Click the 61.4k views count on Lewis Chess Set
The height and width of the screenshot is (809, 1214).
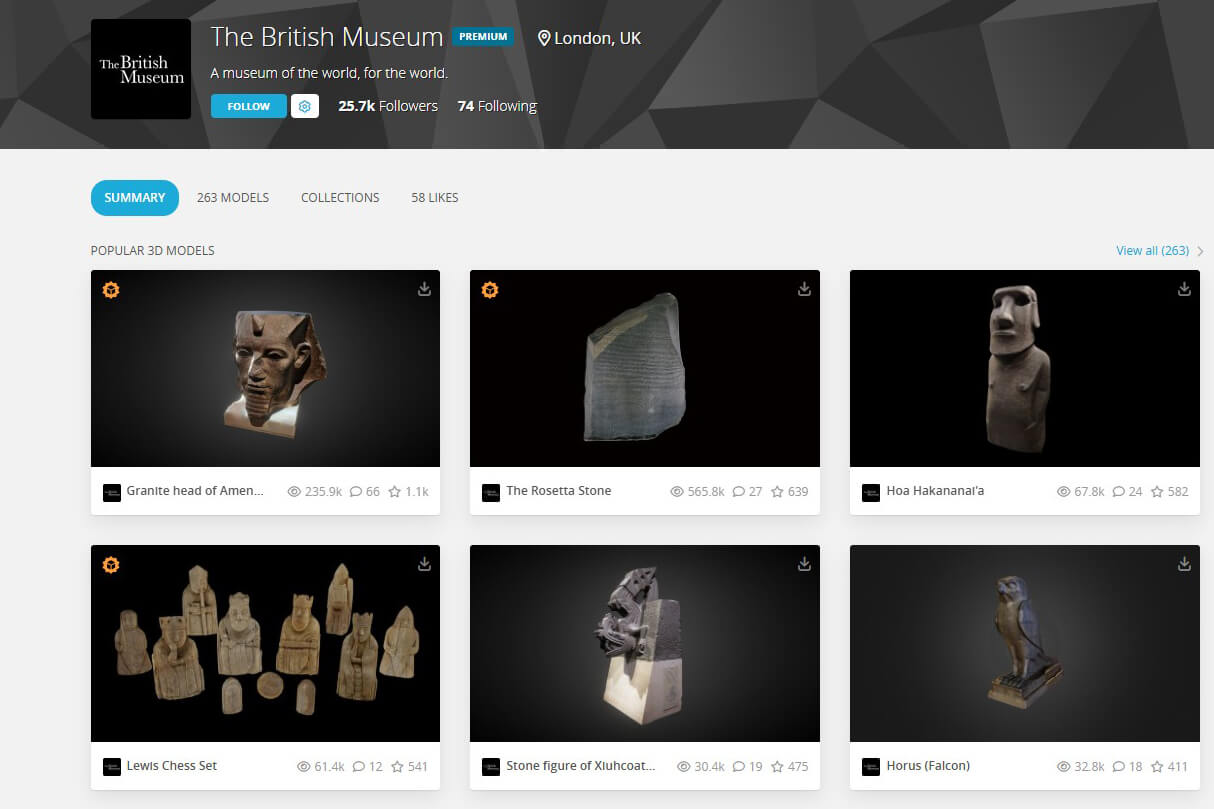(x=321, y=767)
